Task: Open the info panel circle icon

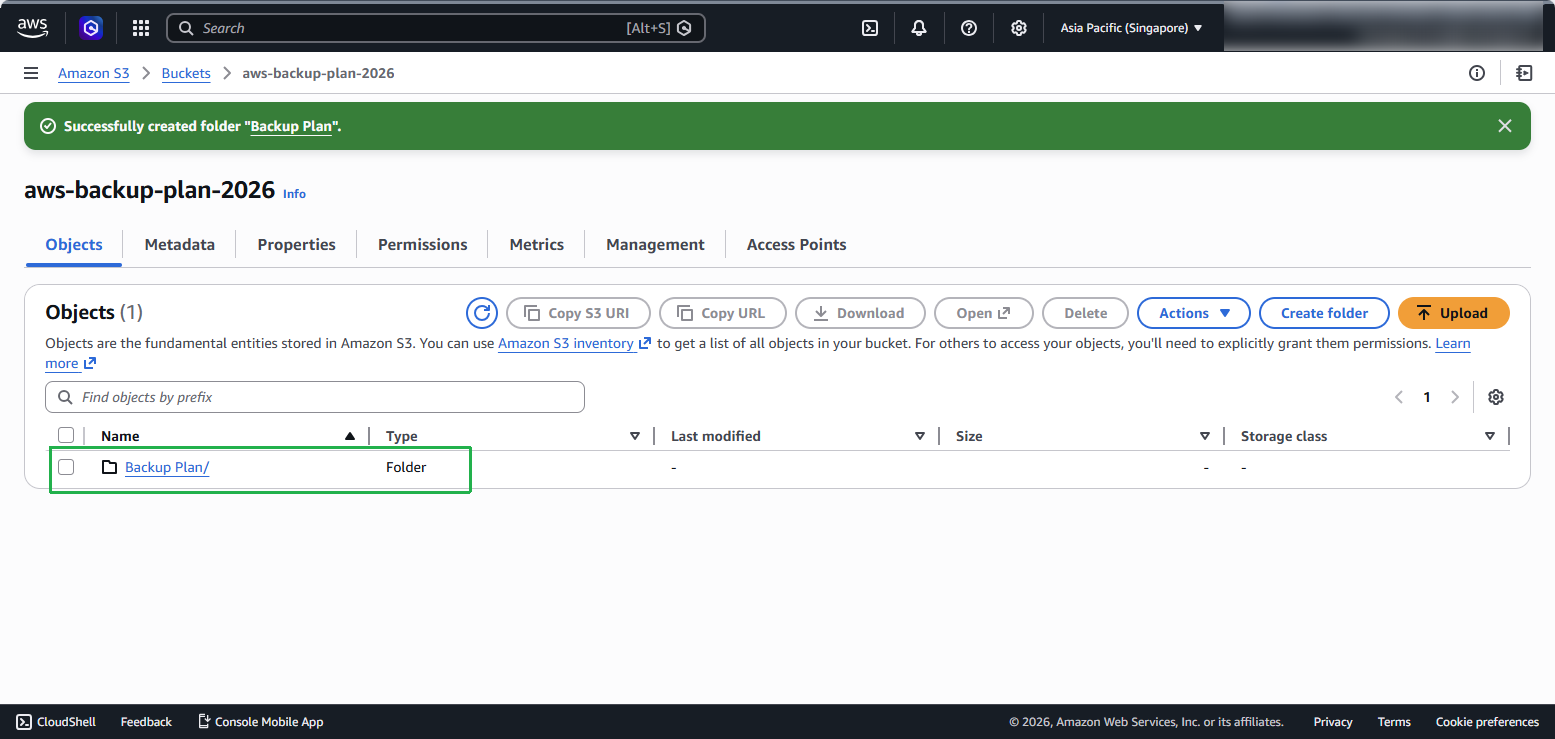Action: tap(1477, 73)
